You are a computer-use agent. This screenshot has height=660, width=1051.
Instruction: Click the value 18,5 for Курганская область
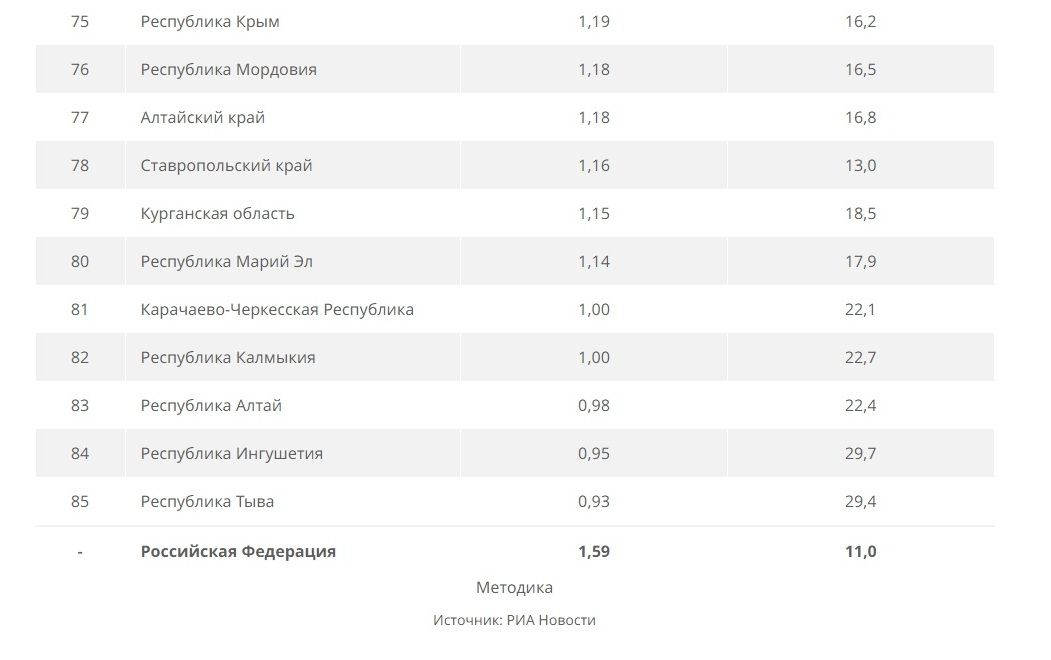861,214
